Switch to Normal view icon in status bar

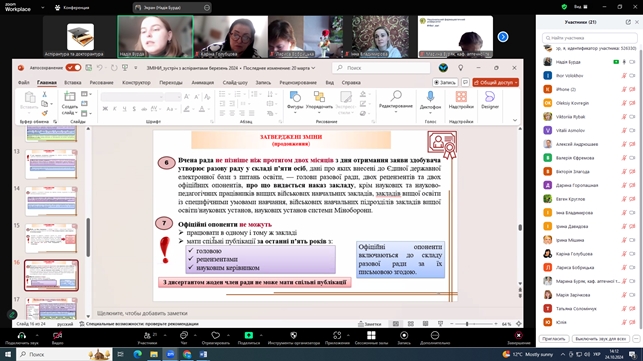[396, 324]
